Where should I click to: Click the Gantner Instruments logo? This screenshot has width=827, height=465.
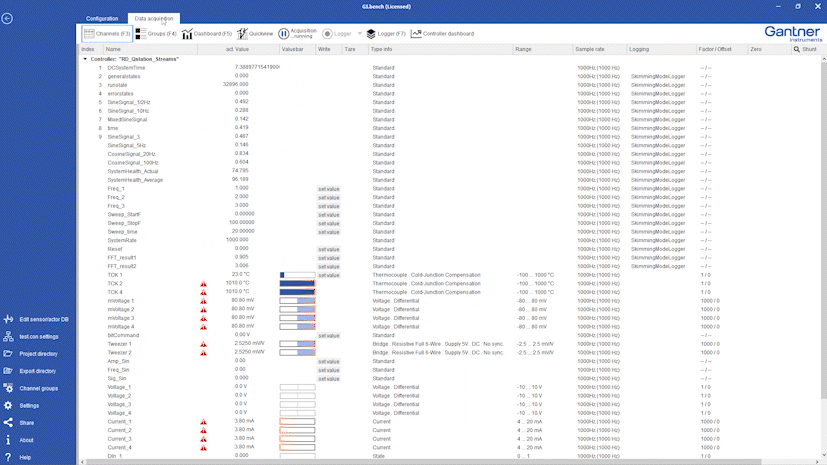coord(793,34)
